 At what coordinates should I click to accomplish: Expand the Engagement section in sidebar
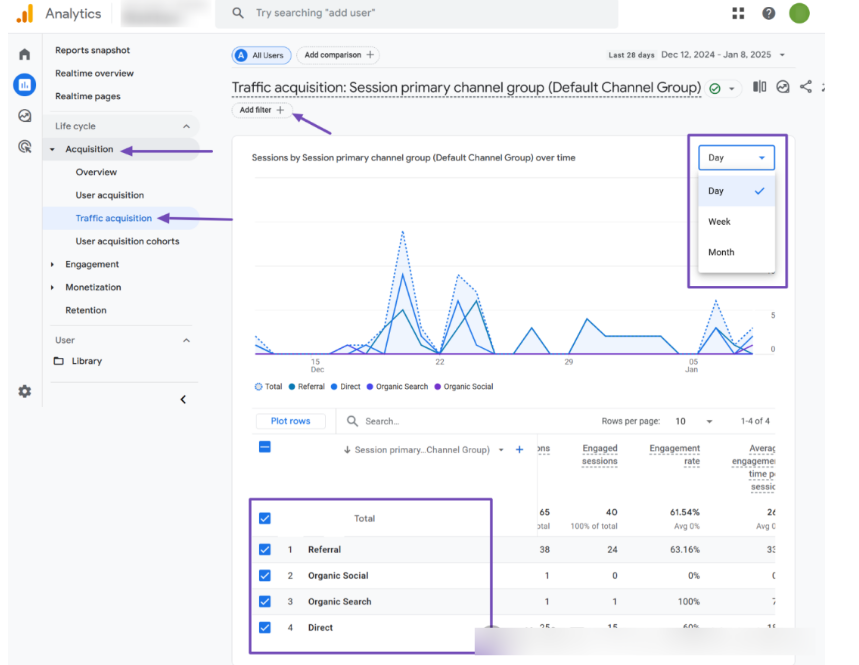(x=92, y=264)
